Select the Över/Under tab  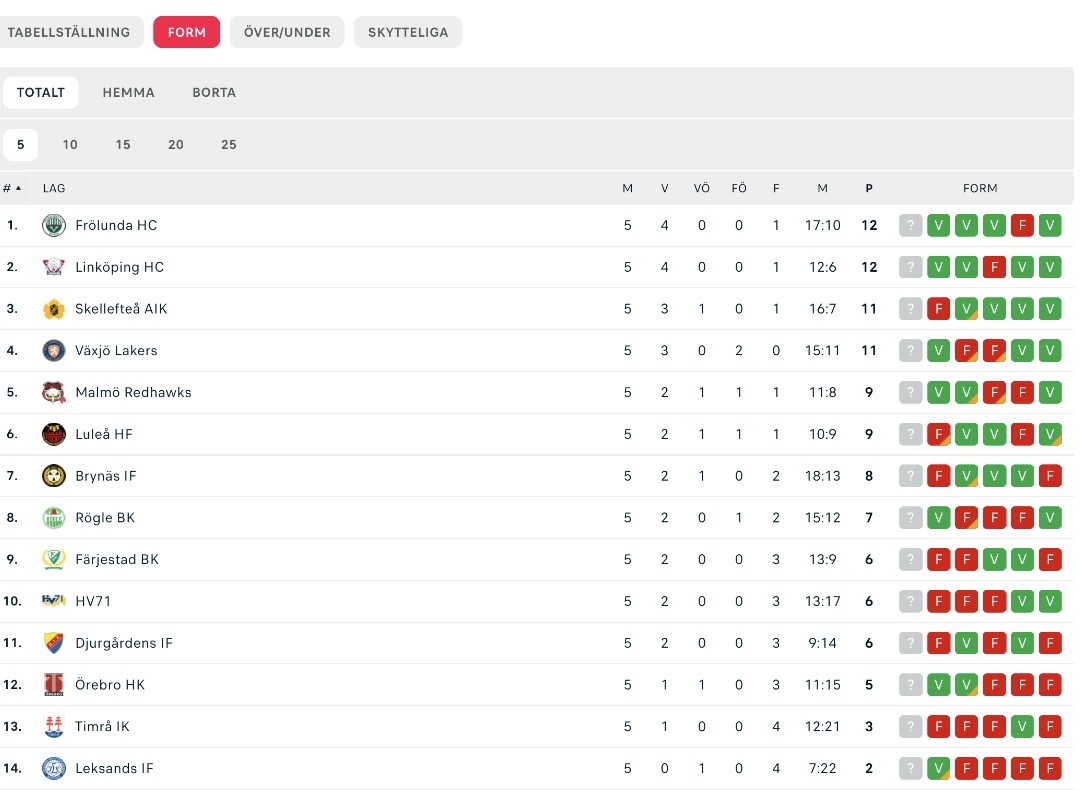point(287,32)
